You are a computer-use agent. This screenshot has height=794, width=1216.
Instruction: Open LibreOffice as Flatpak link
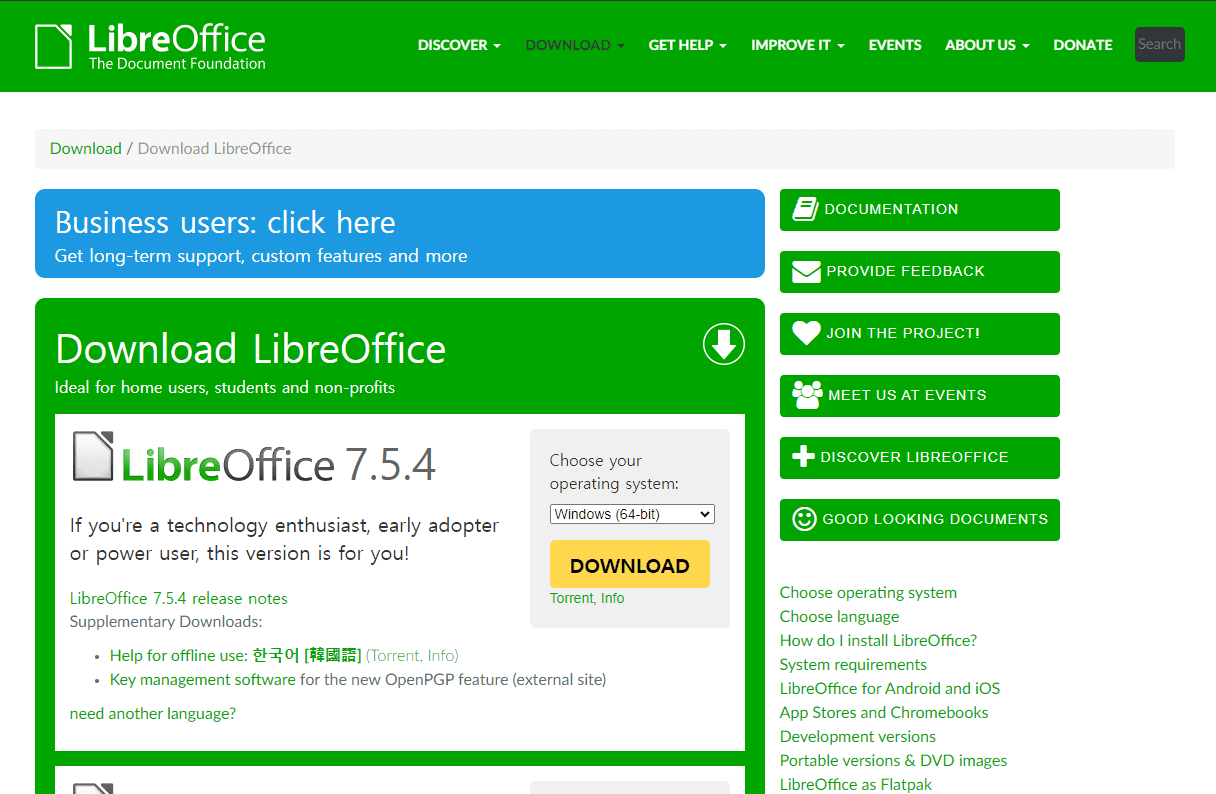856,784
